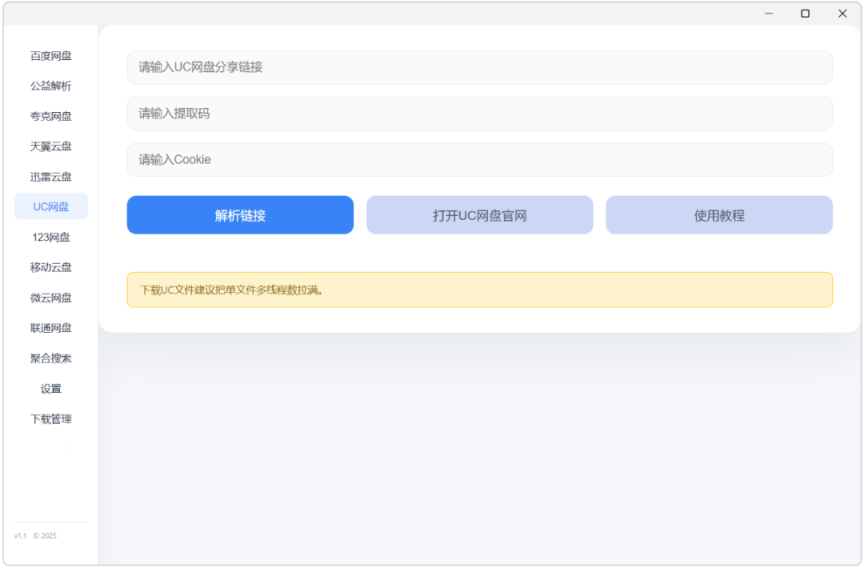Focus the 提取码 input field
Image resolution: width=864 pixels, height=568 pixels.
click(x=479, y=114)
